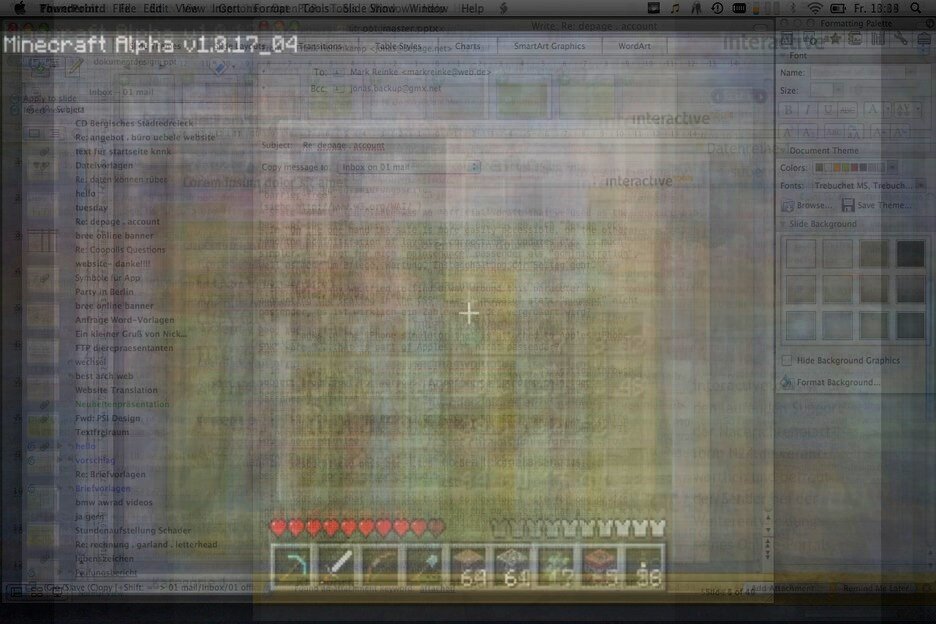The image size is (936, 624).
Task: Click the Browse... theme button
Action: click(x=807, y=205)
